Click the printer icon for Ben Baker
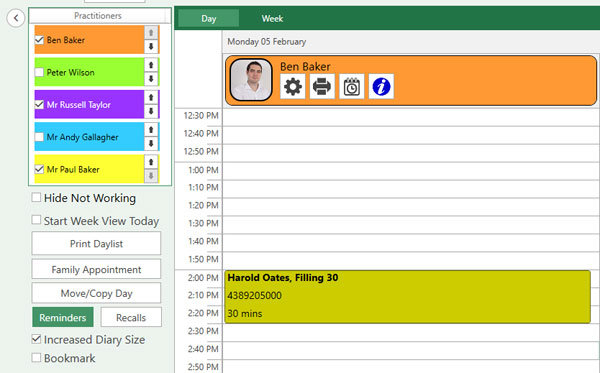Viewport: 600px width, 373px height. (322, 86)
